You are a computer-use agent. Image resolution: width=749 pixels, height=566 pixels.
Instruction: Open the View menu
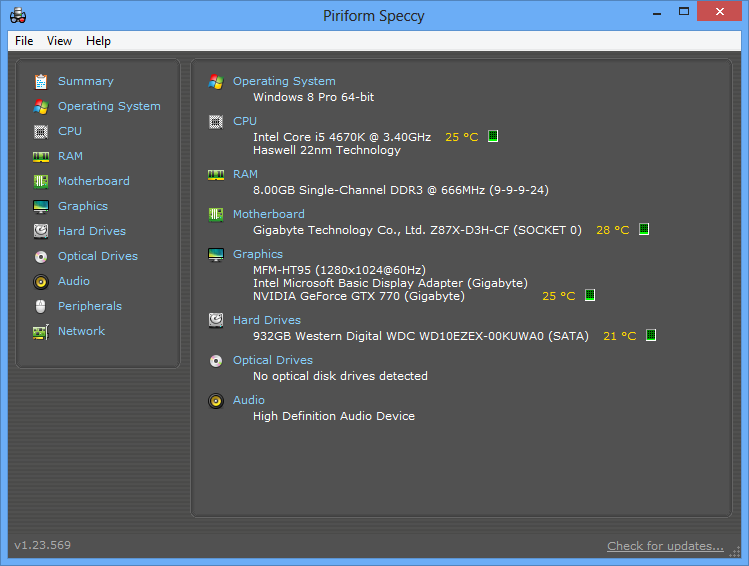click(x=59, y=41)
